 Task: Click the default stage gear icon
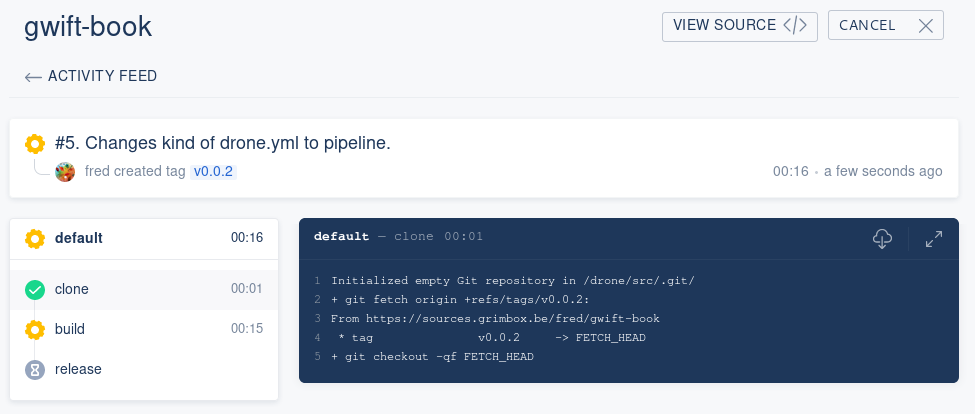point(35,238)
